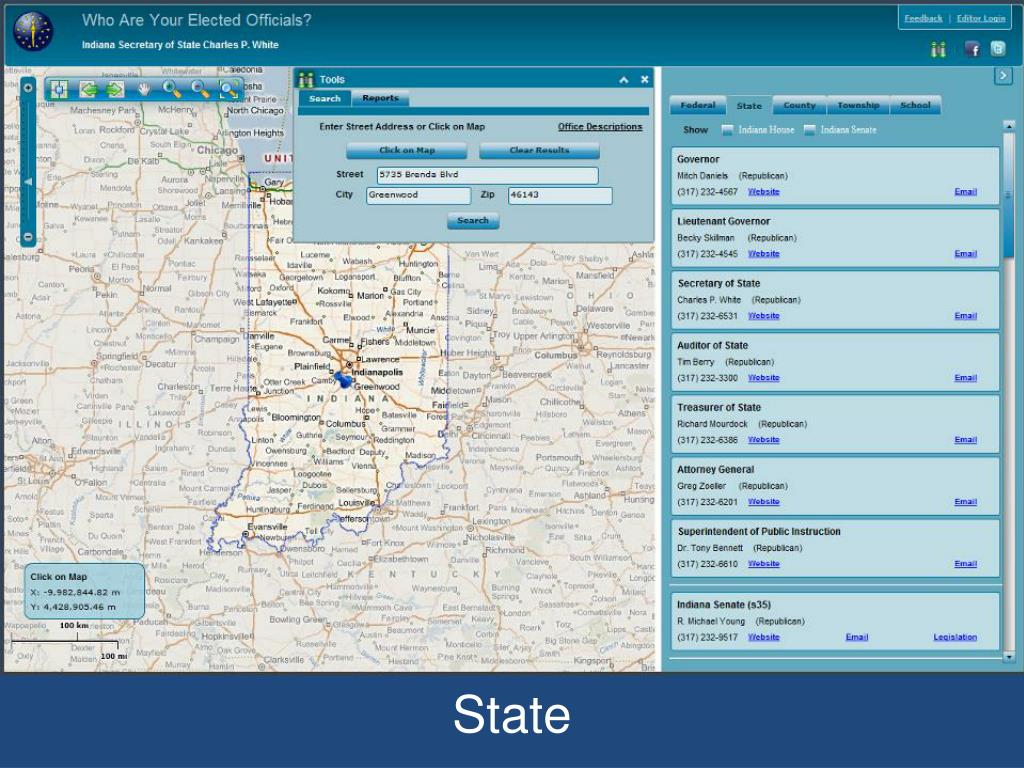The image size is (1024, 768).
Task: Open the Indiana Senate (s35) Website link
Action: click(763, 637)
